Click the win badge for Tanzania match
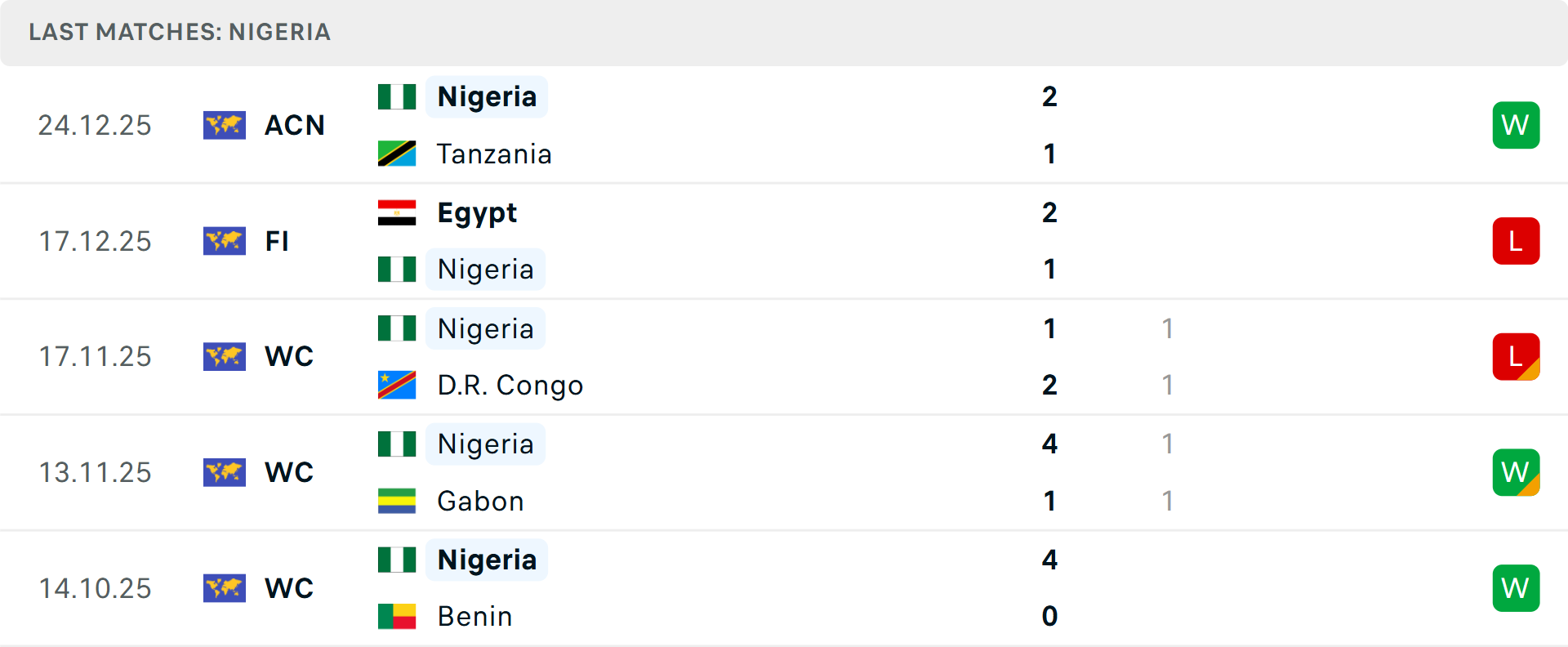1568x647 pixels. 1516,125
